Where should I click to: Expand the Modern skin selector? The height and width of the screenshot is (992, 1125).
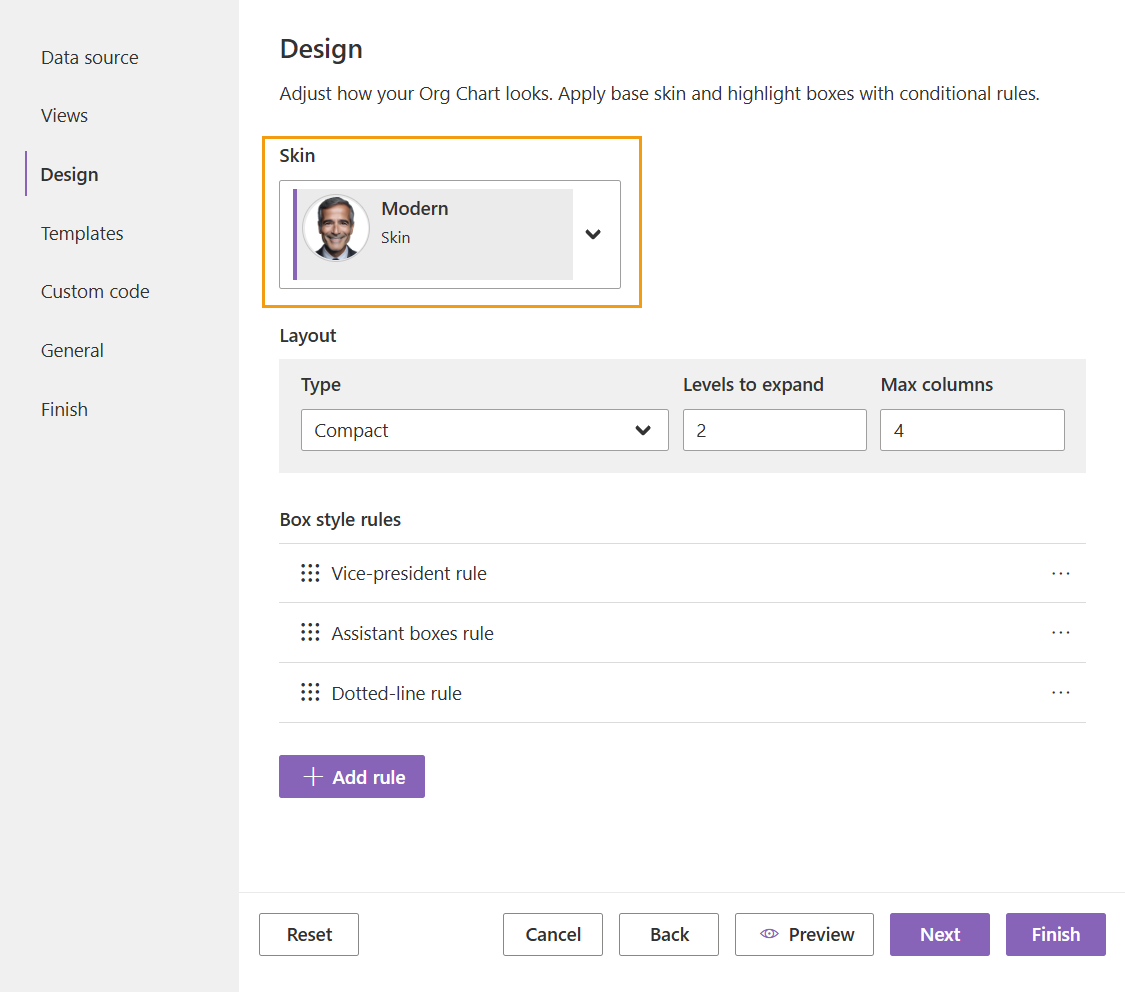tap(450, 234)
